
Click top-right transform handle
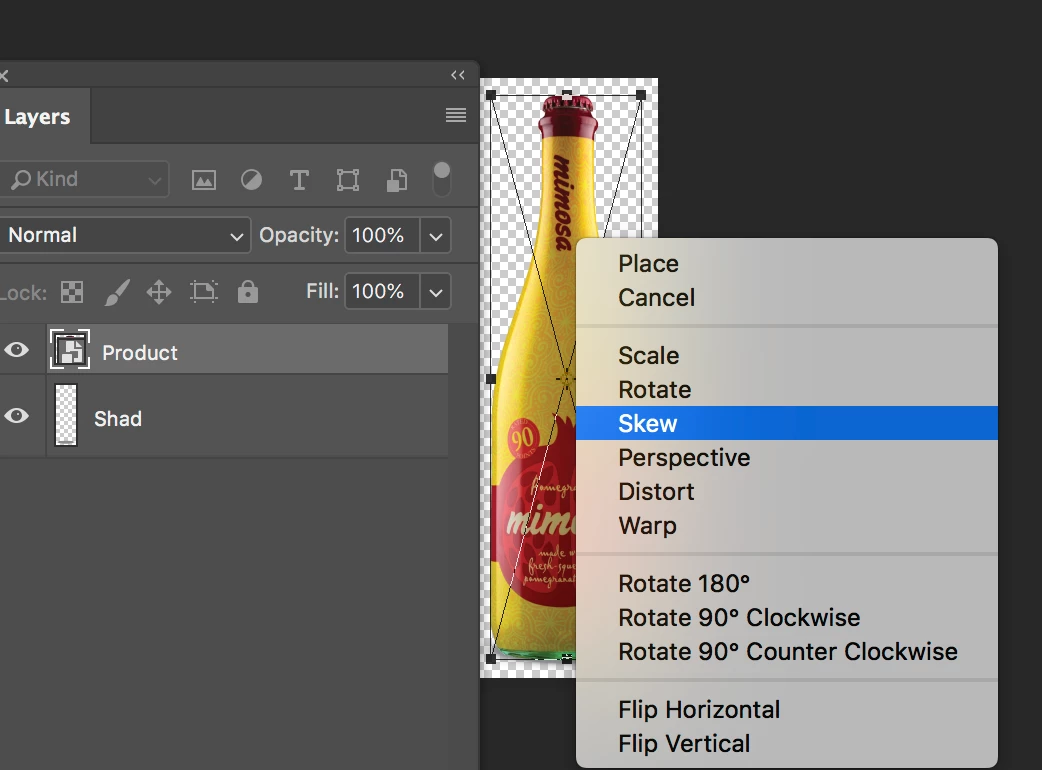pyautogui.click(x=641, y=96)
